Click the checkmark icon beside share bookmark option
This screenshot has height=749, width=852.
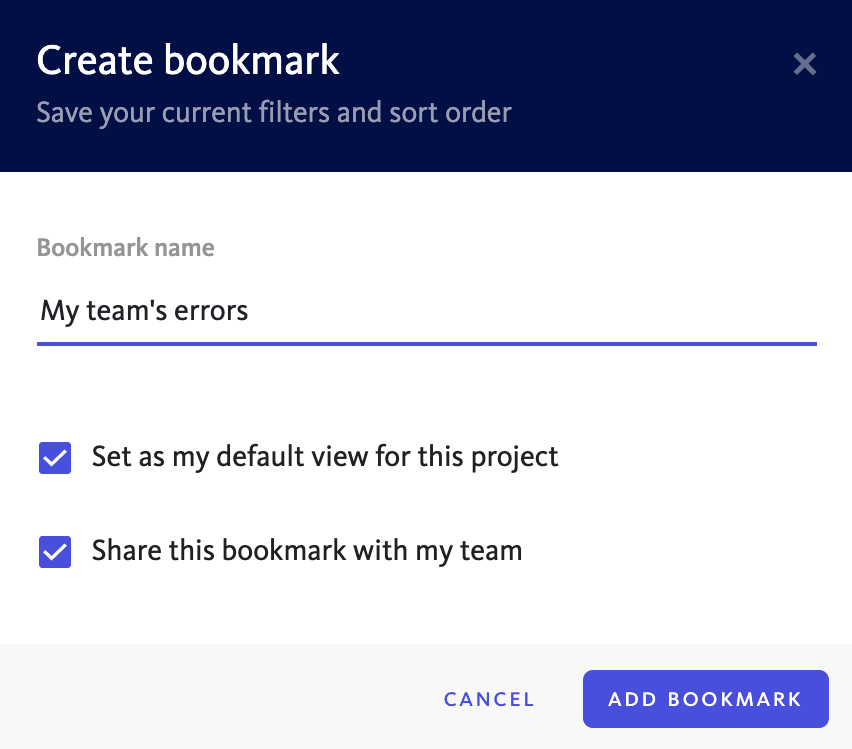click(x=55, y=552)
